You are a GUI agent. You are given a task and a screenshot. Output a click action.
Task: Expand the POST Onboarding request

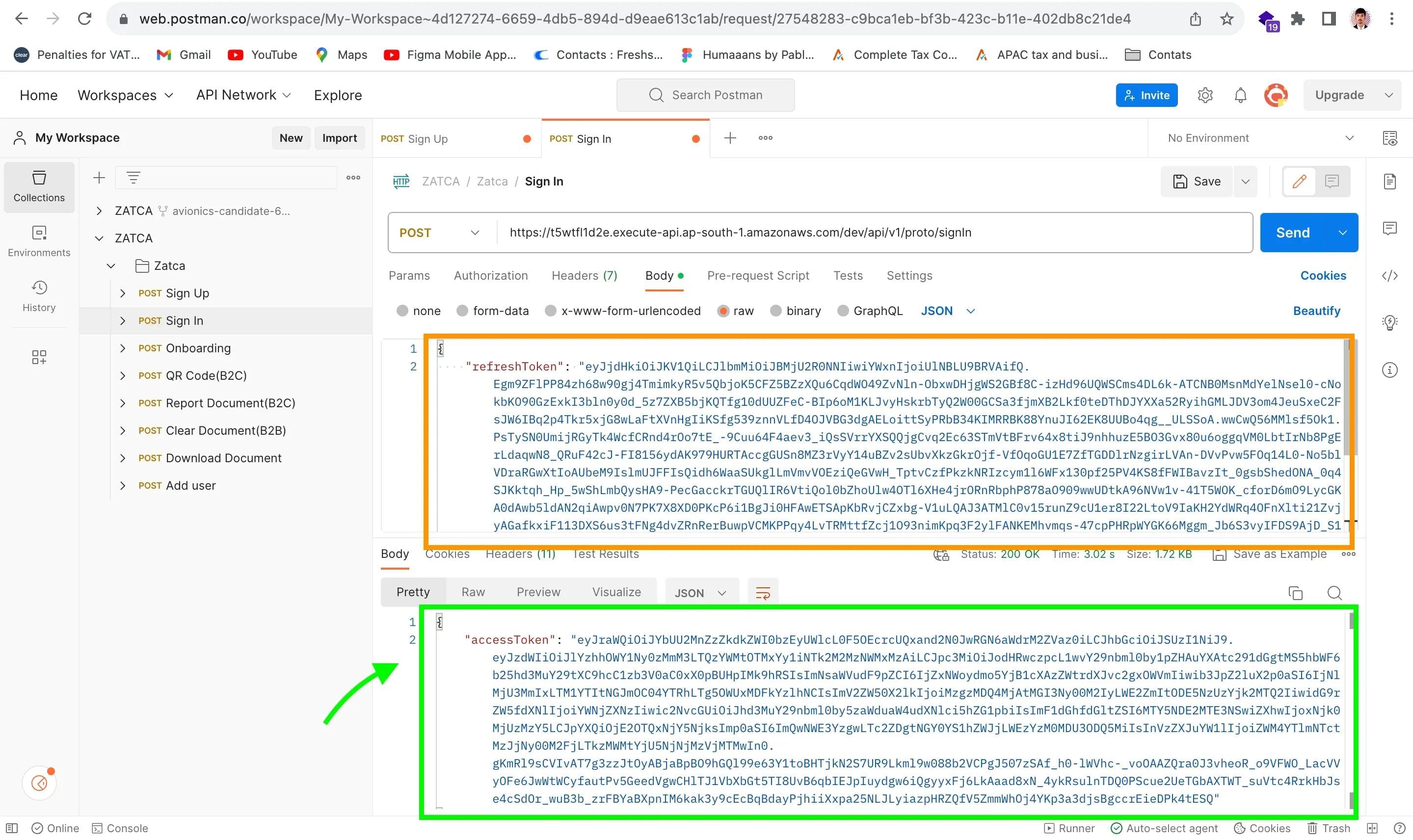pyautogui.click(x=122, y=349)
